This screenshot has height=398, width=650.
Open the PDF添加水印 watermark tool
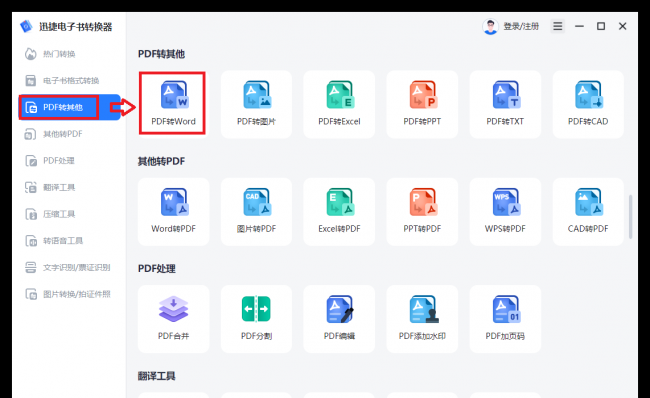pos(422,319)
